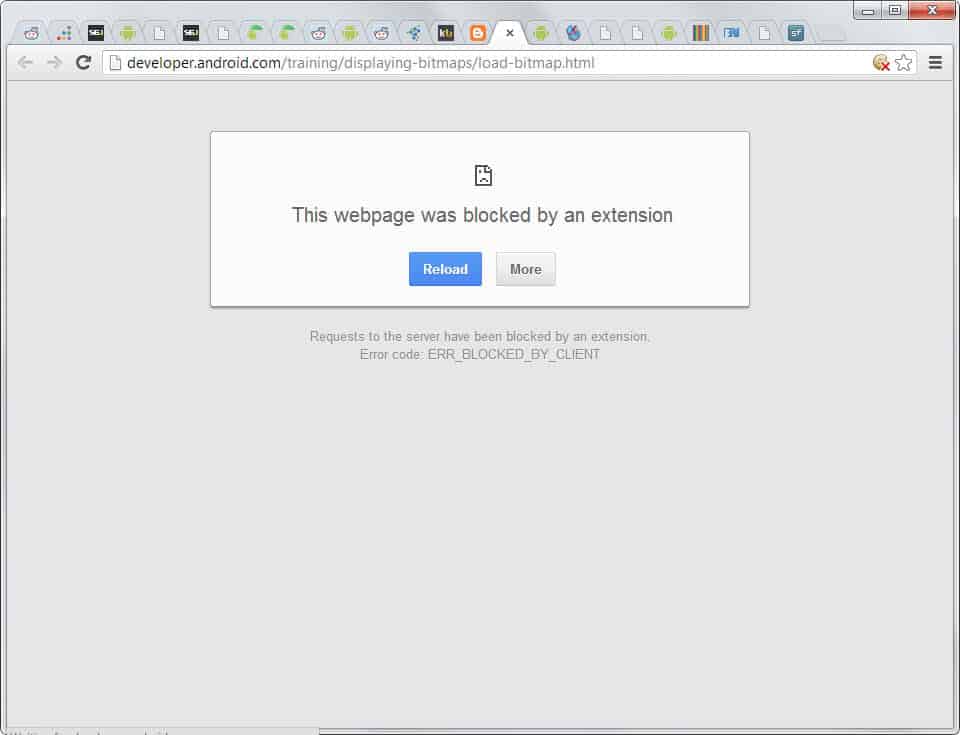The image size is (960, 735).
Task: Go back using the back arrow
Action: pyautogui.click(x=25, y=63)
